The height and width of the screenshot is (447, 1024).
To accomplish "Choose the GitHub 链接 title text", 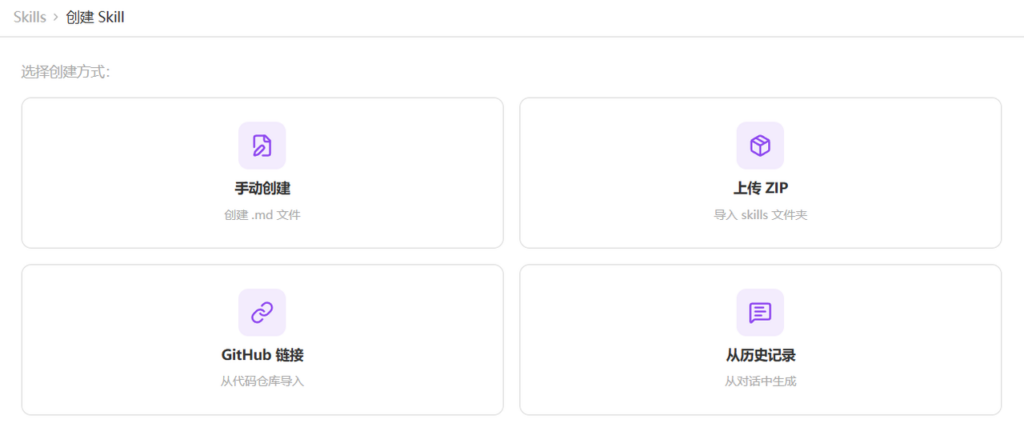I will (x=262, y=355).
